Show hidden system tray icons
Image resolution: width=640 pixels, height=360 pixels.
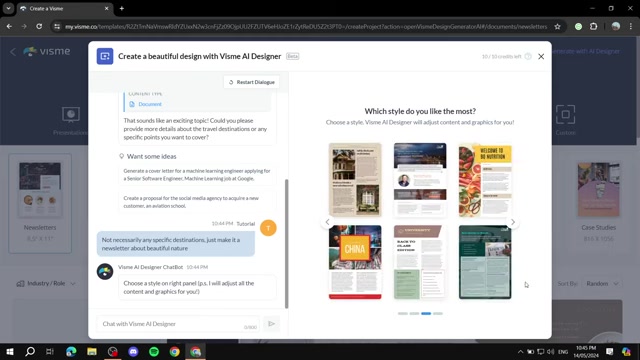(520, 351)
